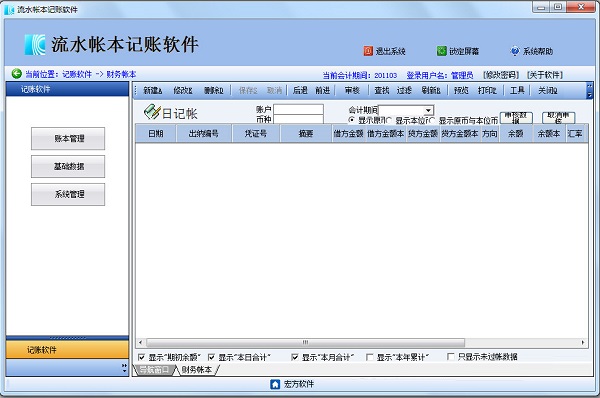
Task: Click the 凭证号 column header
Action: (x=256, y=134)
